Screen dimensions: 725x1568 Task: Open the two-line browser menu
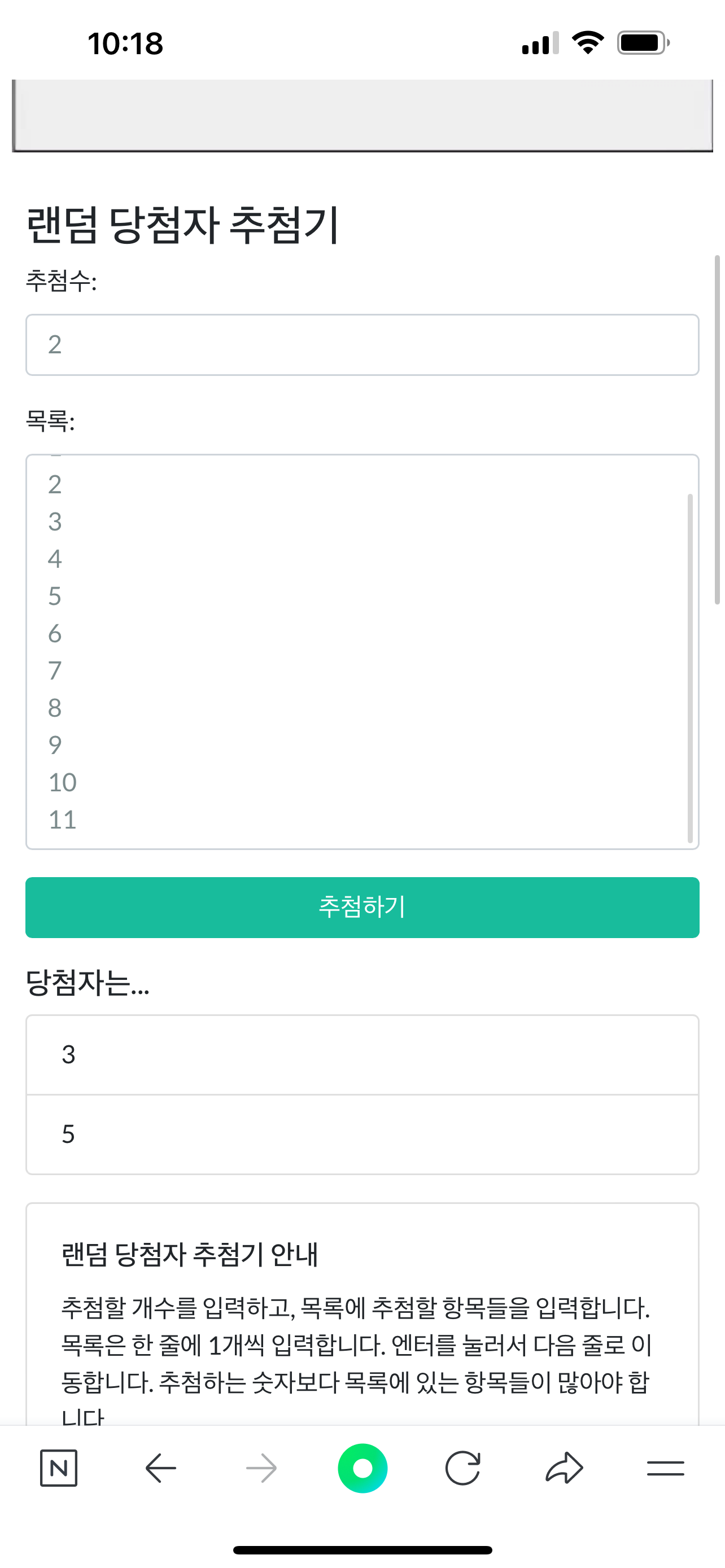click(x=665, y=1468)
